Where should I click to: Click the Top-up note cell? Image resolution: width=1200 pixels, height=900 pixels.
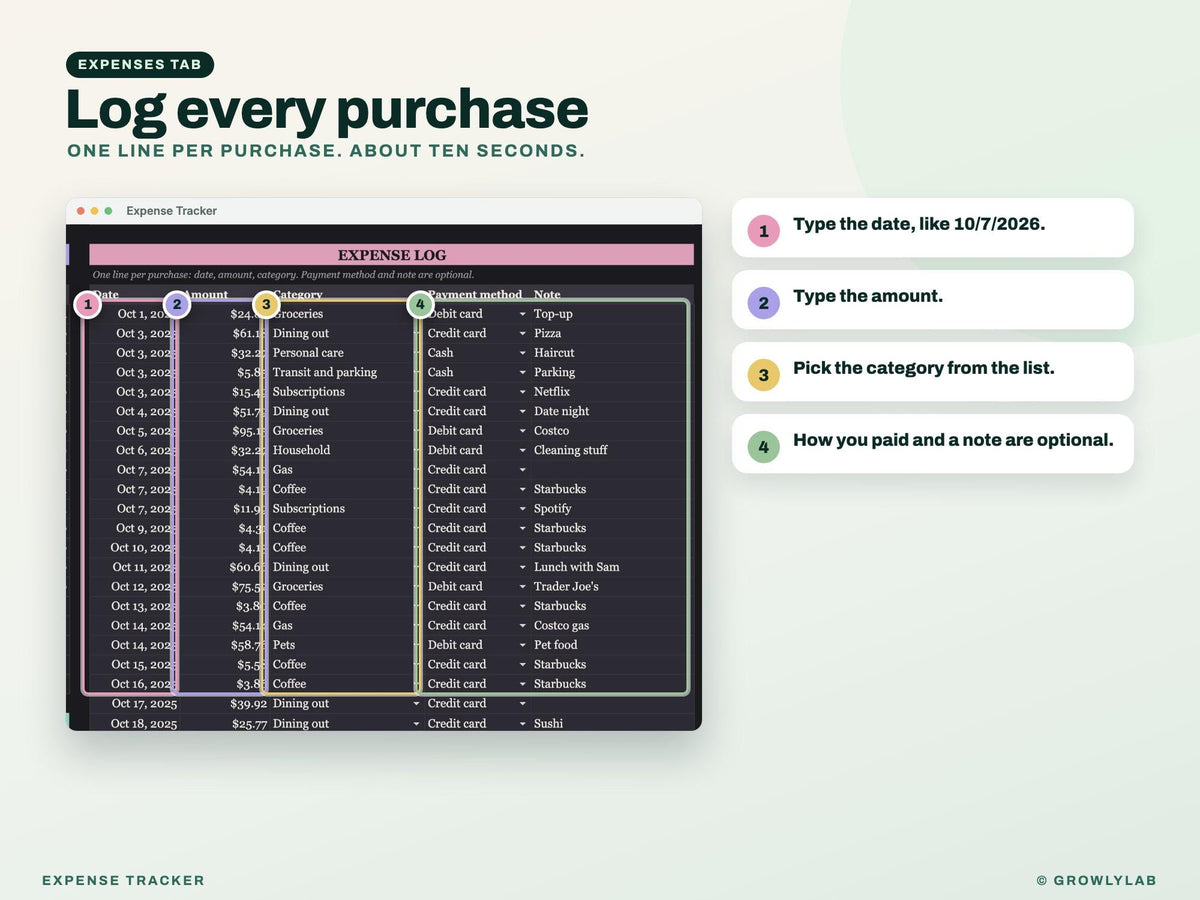pyautogui.click(x=611, y=314)
